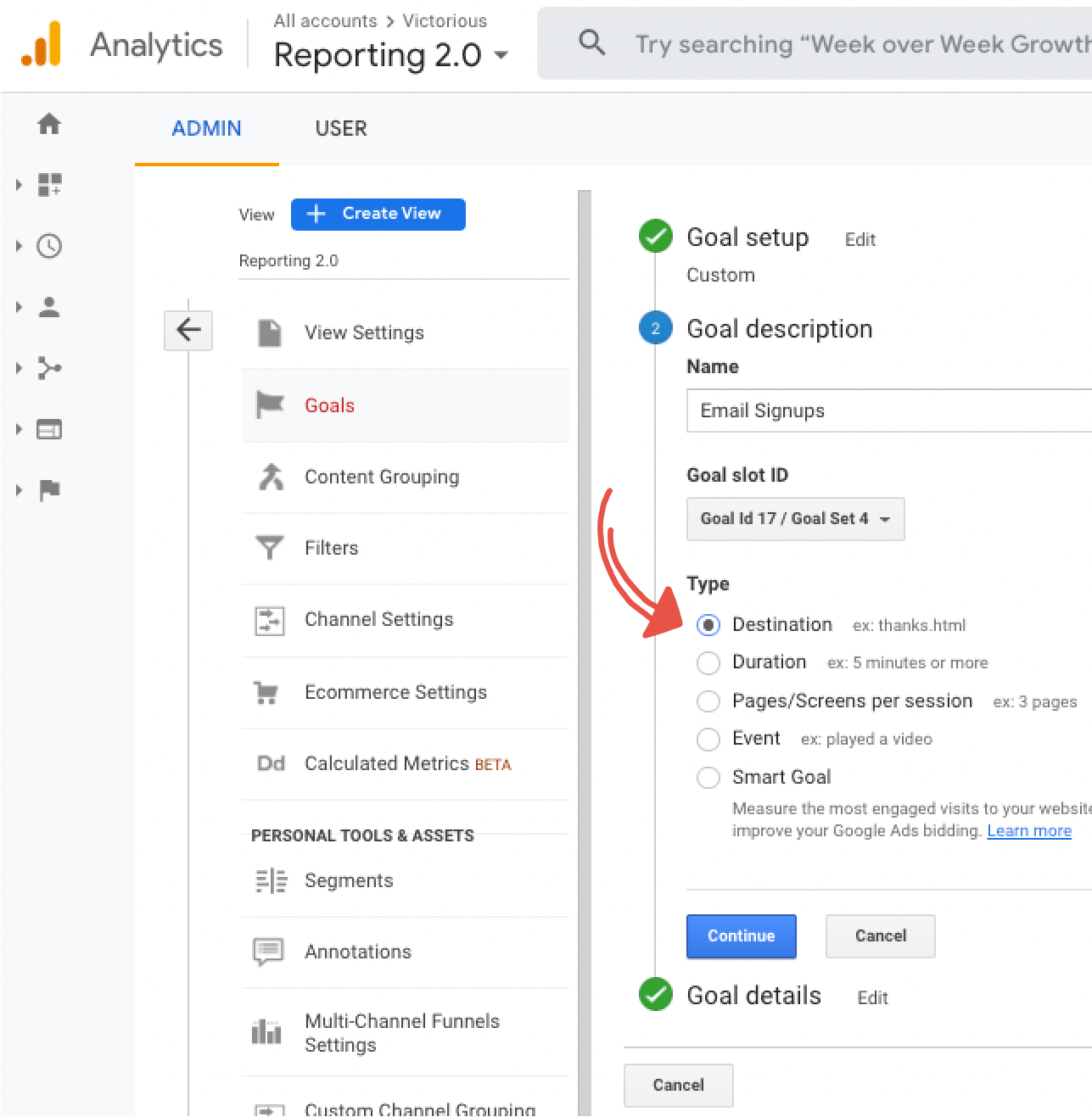1092x1117 pixels.
Task: Open the Audience person icon
Action: pos(49,307)
